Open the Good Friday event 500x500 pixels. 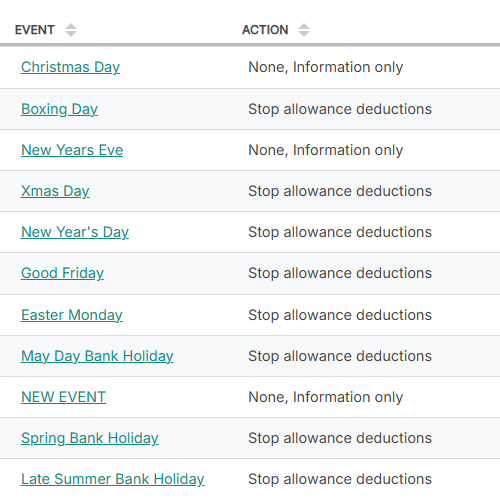pyautogui.click(x=62, y=273)
